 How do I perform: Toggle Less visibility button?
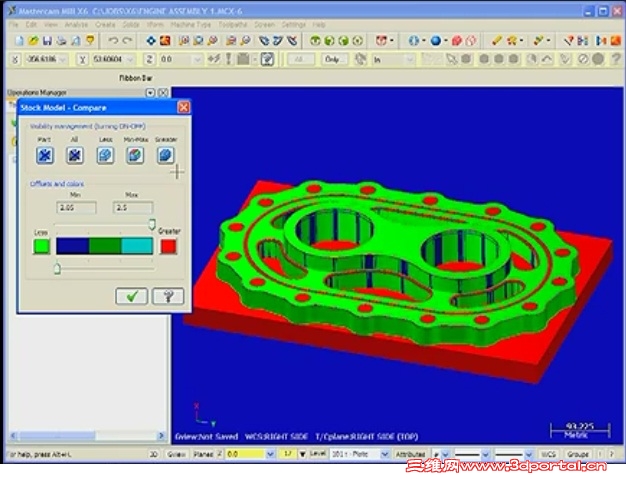point(105,155)
